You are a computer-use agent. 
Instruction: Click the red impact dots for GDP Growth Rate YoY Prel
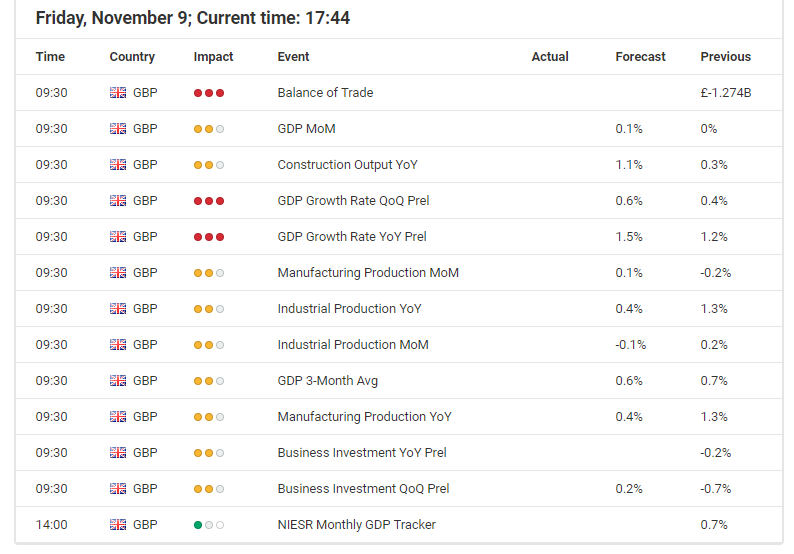[x=209, y=236]
